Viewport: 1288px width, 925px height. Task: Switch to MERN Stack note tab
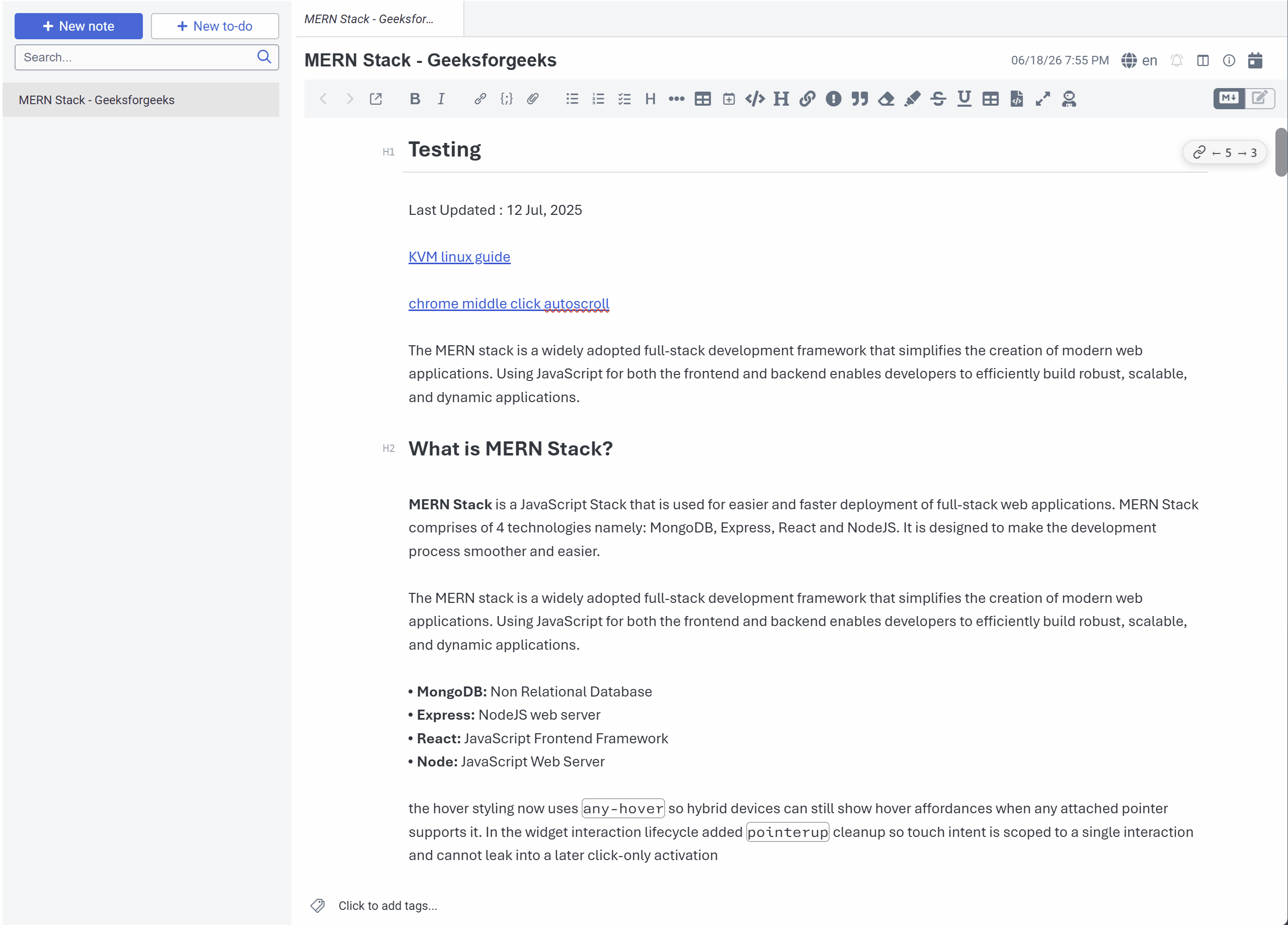pyautogui.click(x=379, y=19)
